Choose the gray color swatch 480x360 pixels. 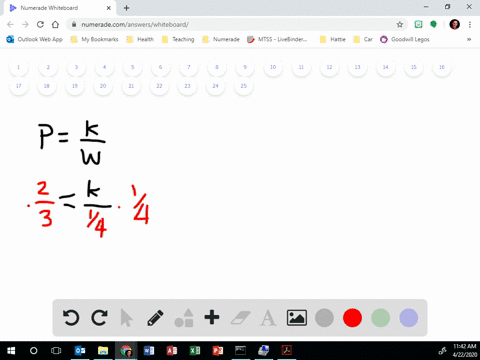(324, 318)
